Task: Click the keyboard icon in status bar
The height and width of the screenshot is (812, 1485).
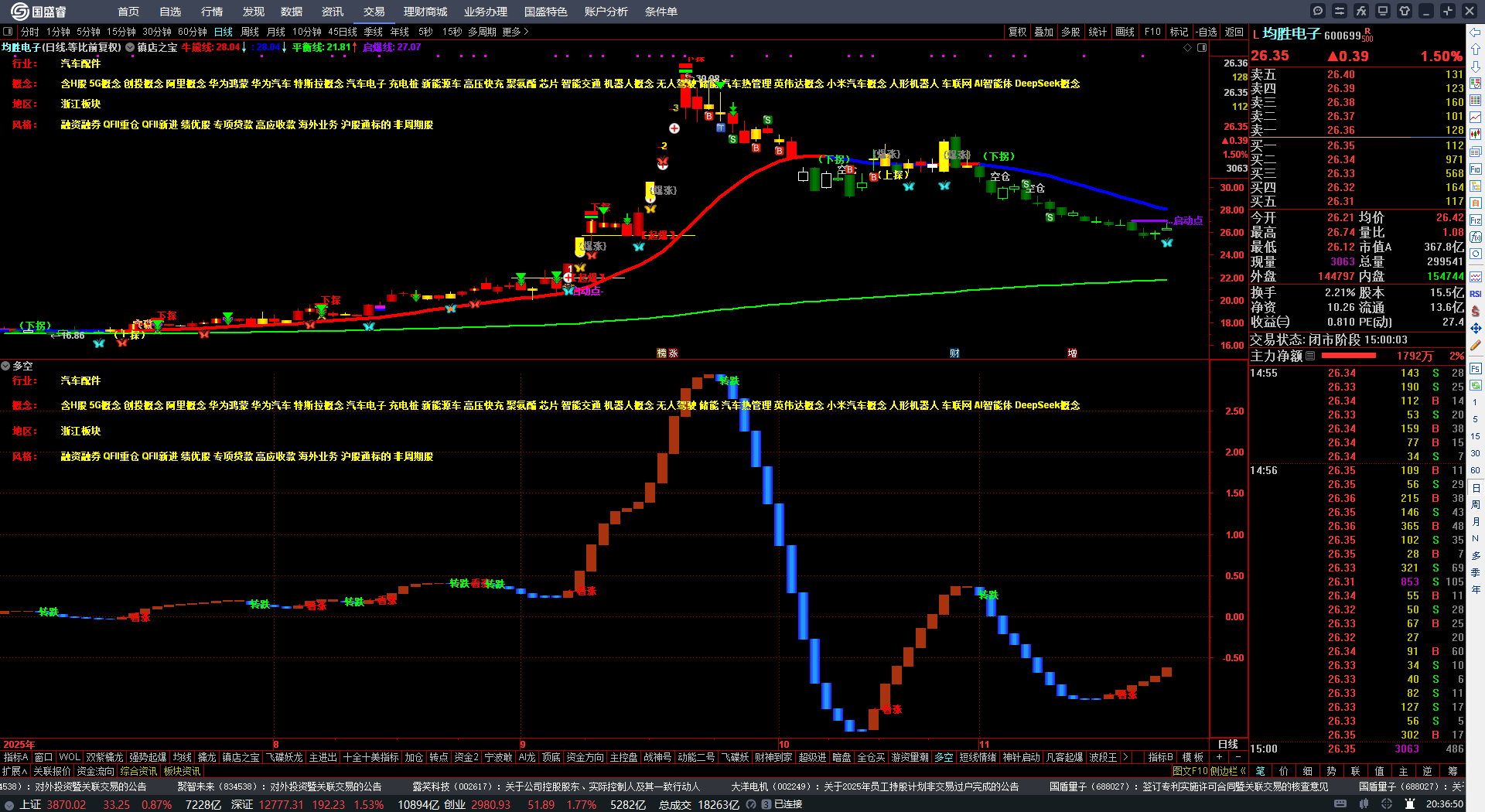Action: pyautogui.click(x=1340, y=804)
